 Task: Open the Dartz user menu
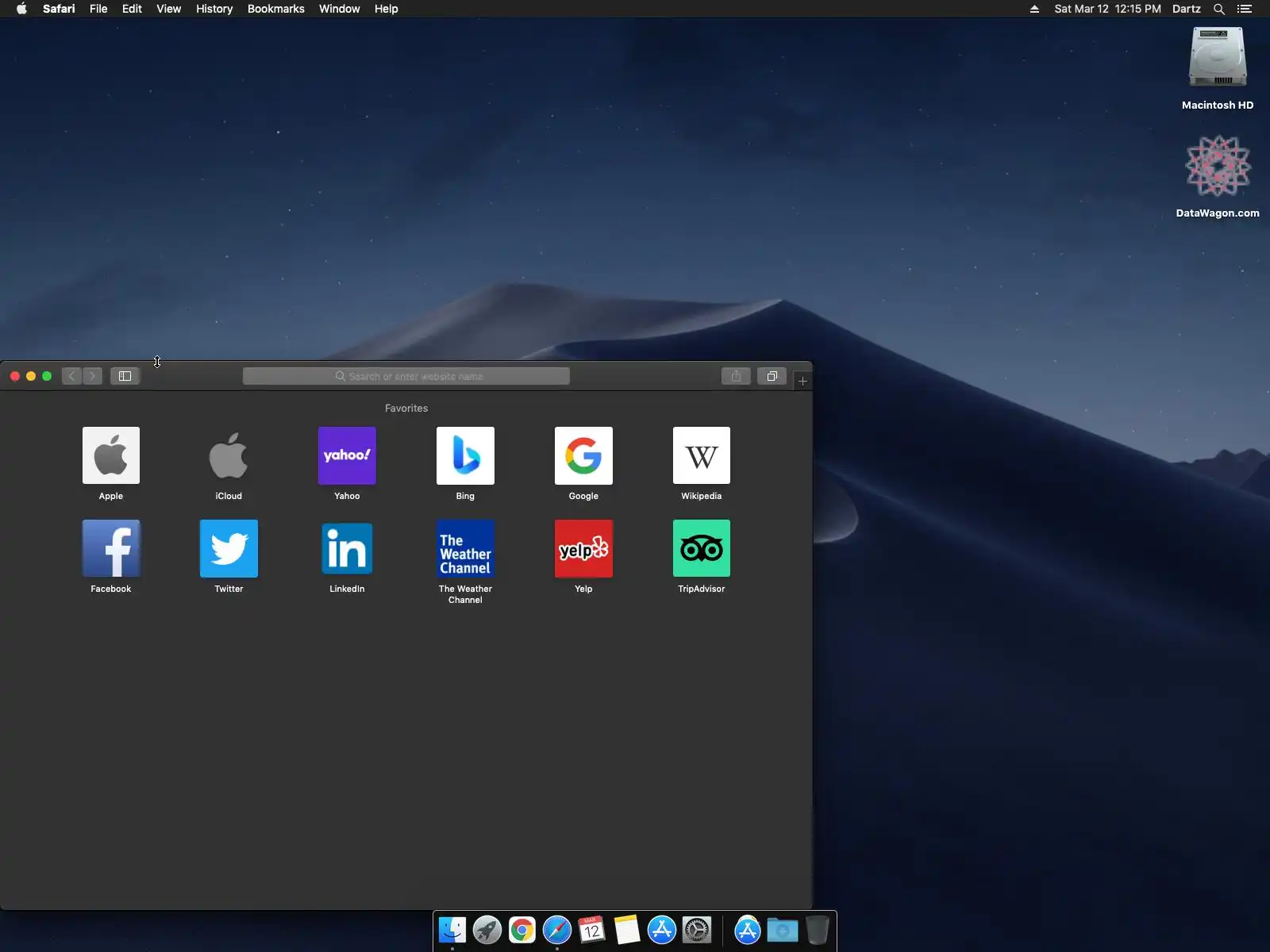tap(1186, 9)
